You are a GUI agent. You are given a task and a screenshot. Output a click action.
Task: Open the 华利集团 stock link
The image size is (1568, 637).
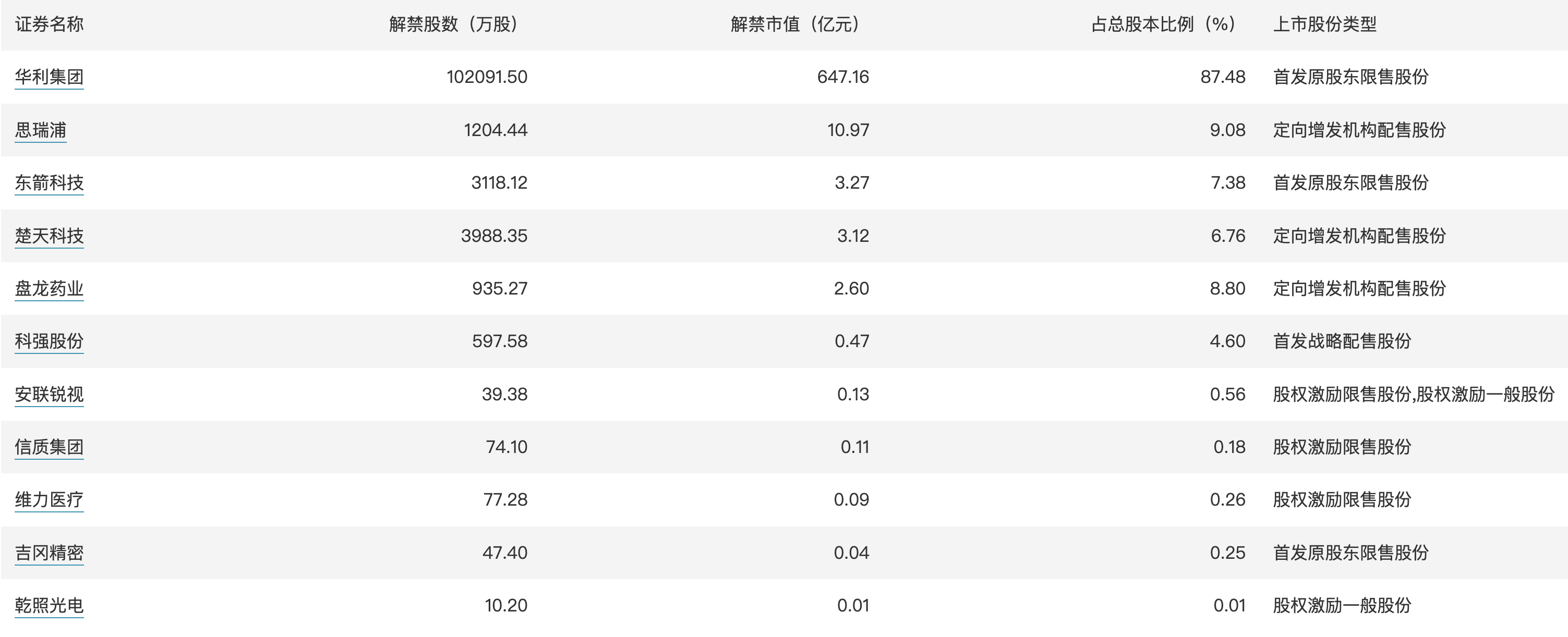[x=50, y=77]
